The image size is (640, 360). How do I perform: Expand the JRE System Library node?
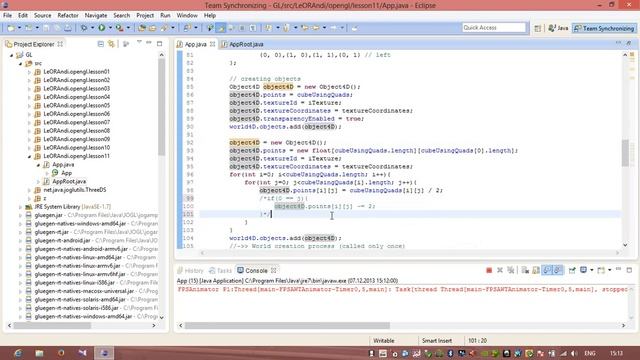pyautogui.click(x=20, y=207)
